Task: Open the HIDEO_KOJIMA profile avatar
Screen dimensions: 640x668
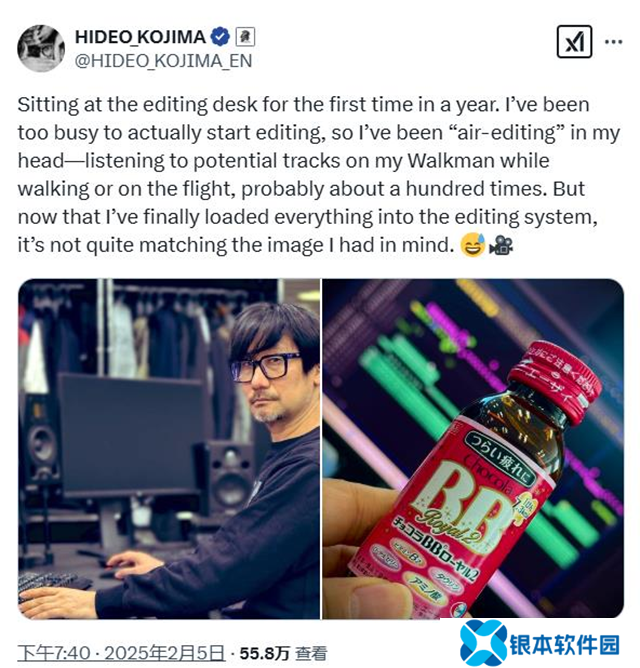Action: coord(41,48)
